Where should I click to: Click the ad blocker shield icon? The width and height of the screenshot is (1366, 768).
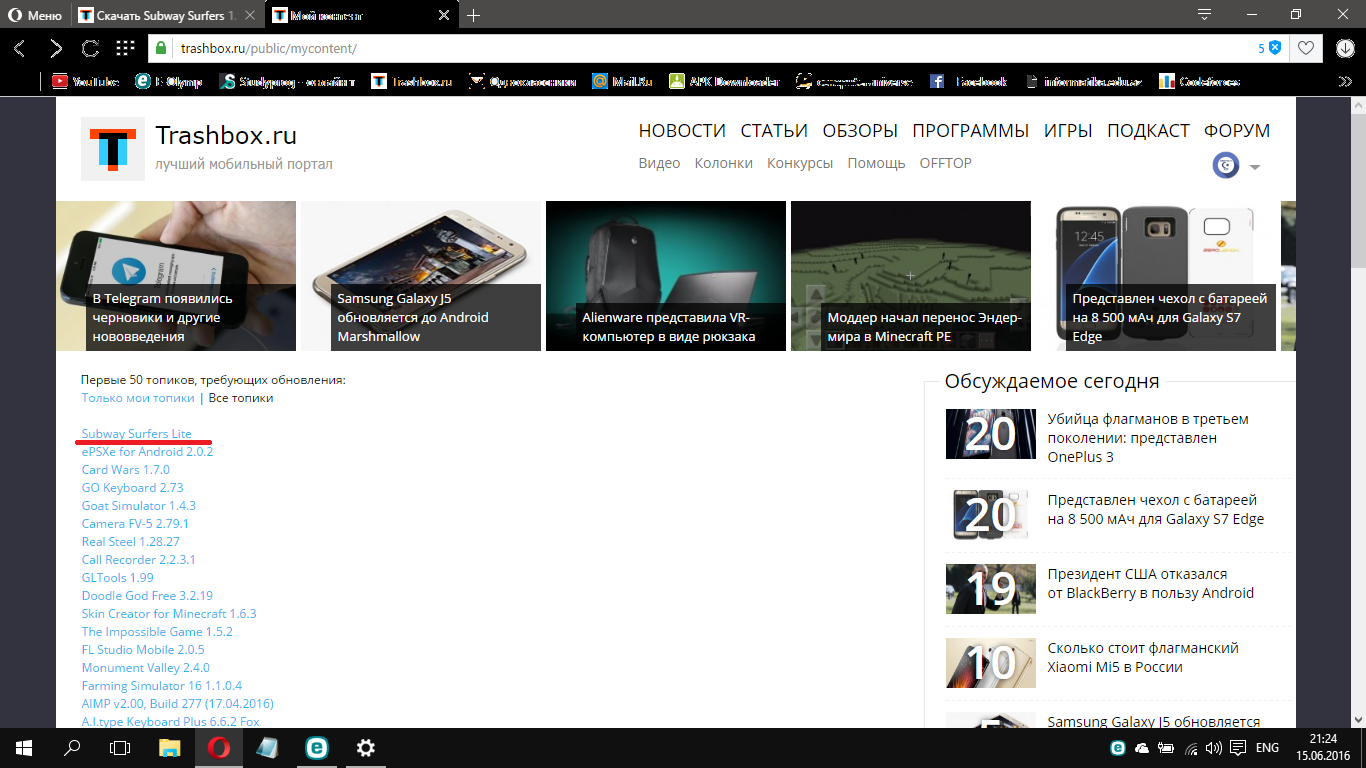click(1275, 48)
